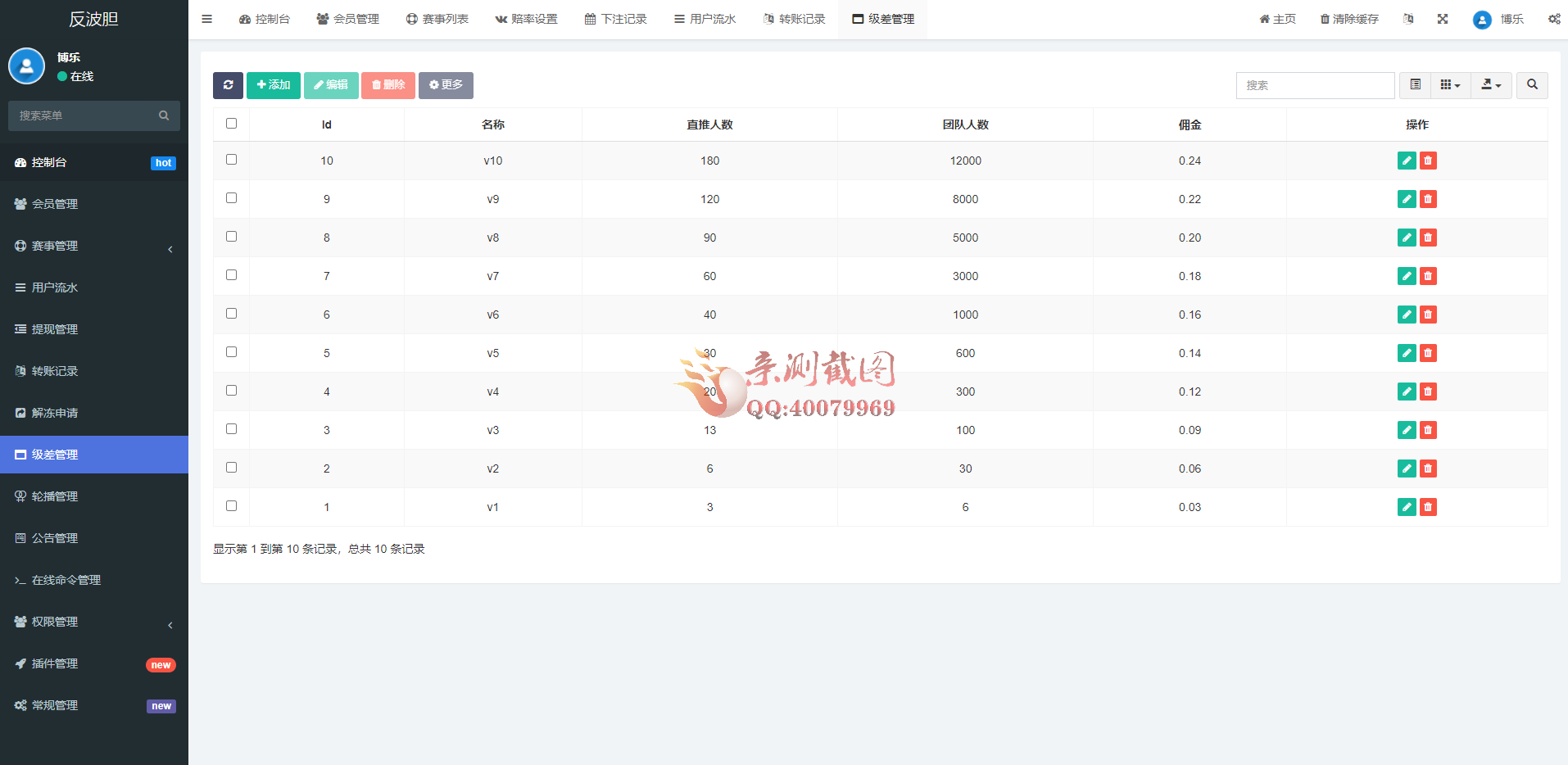Open the 下注记录 tab
Viewport: 1568px width, 765px height.
tap(616, 18)
